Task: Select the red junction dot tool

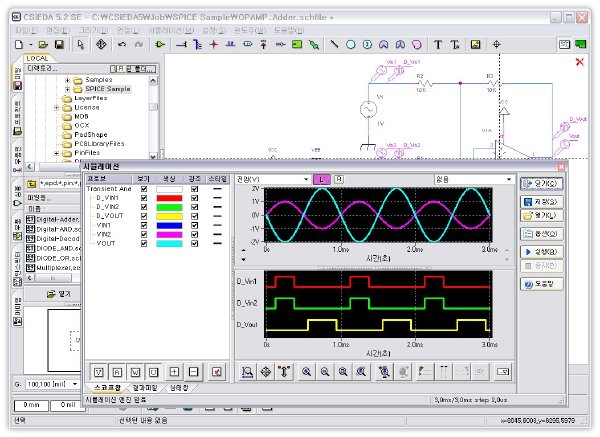Action: (214, 44)
